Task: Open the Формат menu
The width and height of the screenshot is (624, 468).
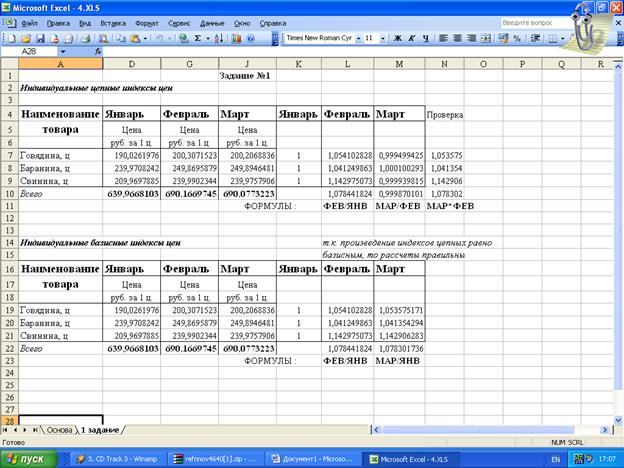Action: (145, 21)
